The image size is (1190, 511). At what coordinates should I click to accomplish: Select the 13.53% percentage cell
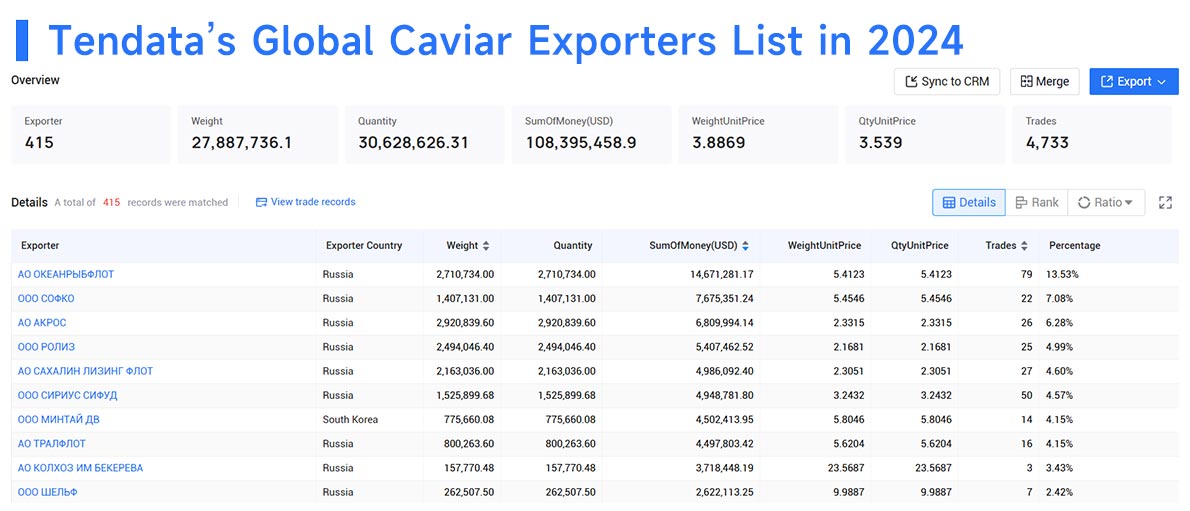click(1064, 274)
